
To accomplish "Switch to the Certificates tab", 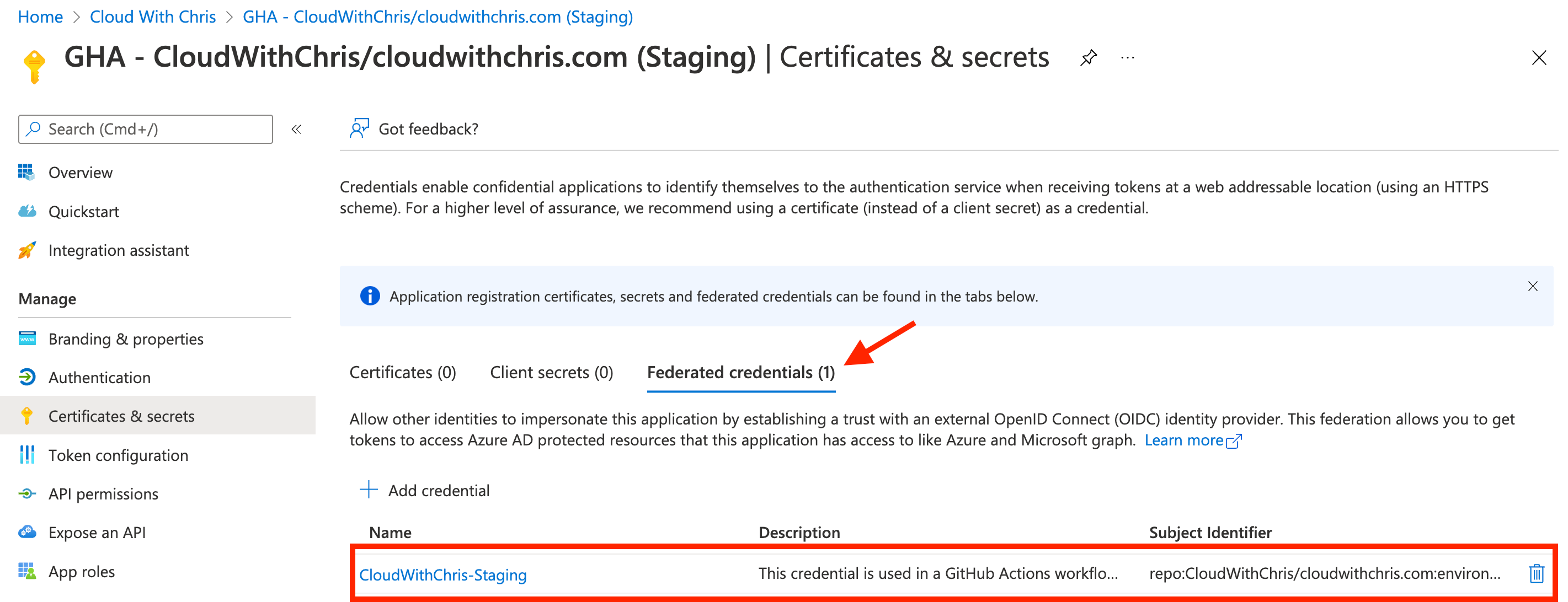I will 402,372.
